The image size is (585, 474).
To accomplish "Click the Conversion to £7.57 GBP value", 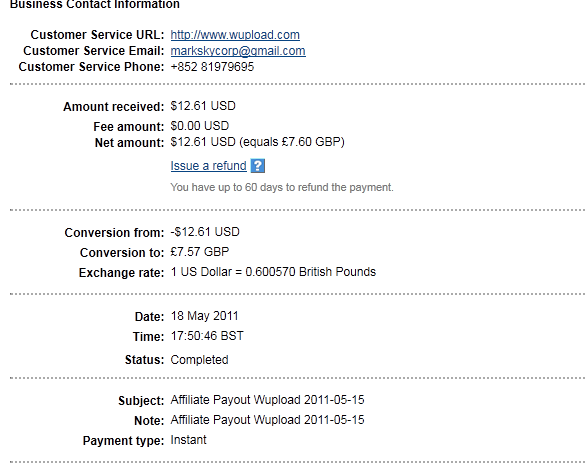I will tap(200, 252).
